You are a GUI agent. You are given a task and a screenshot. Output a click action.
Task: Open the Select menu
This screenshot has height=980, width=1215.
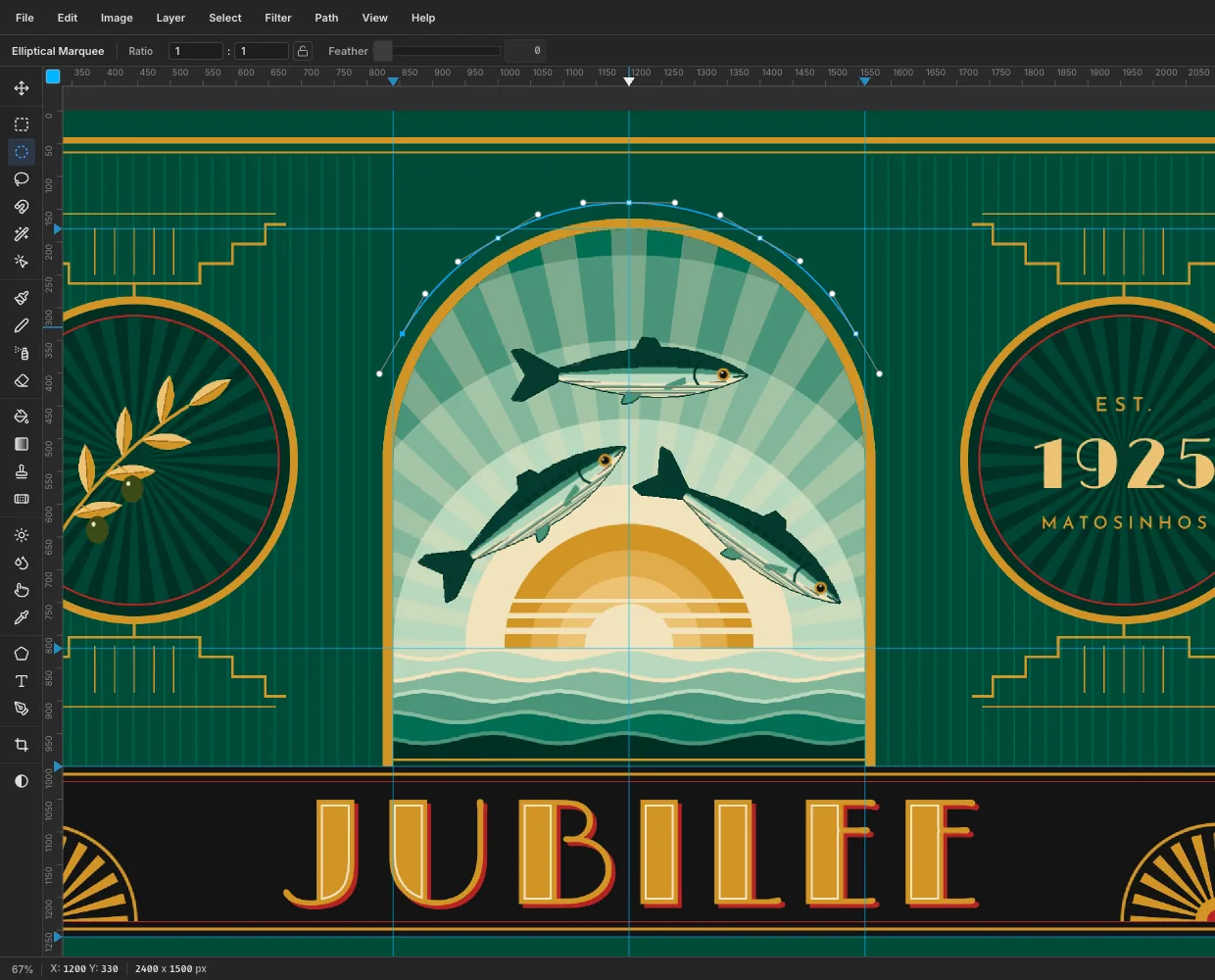(225, 18)
